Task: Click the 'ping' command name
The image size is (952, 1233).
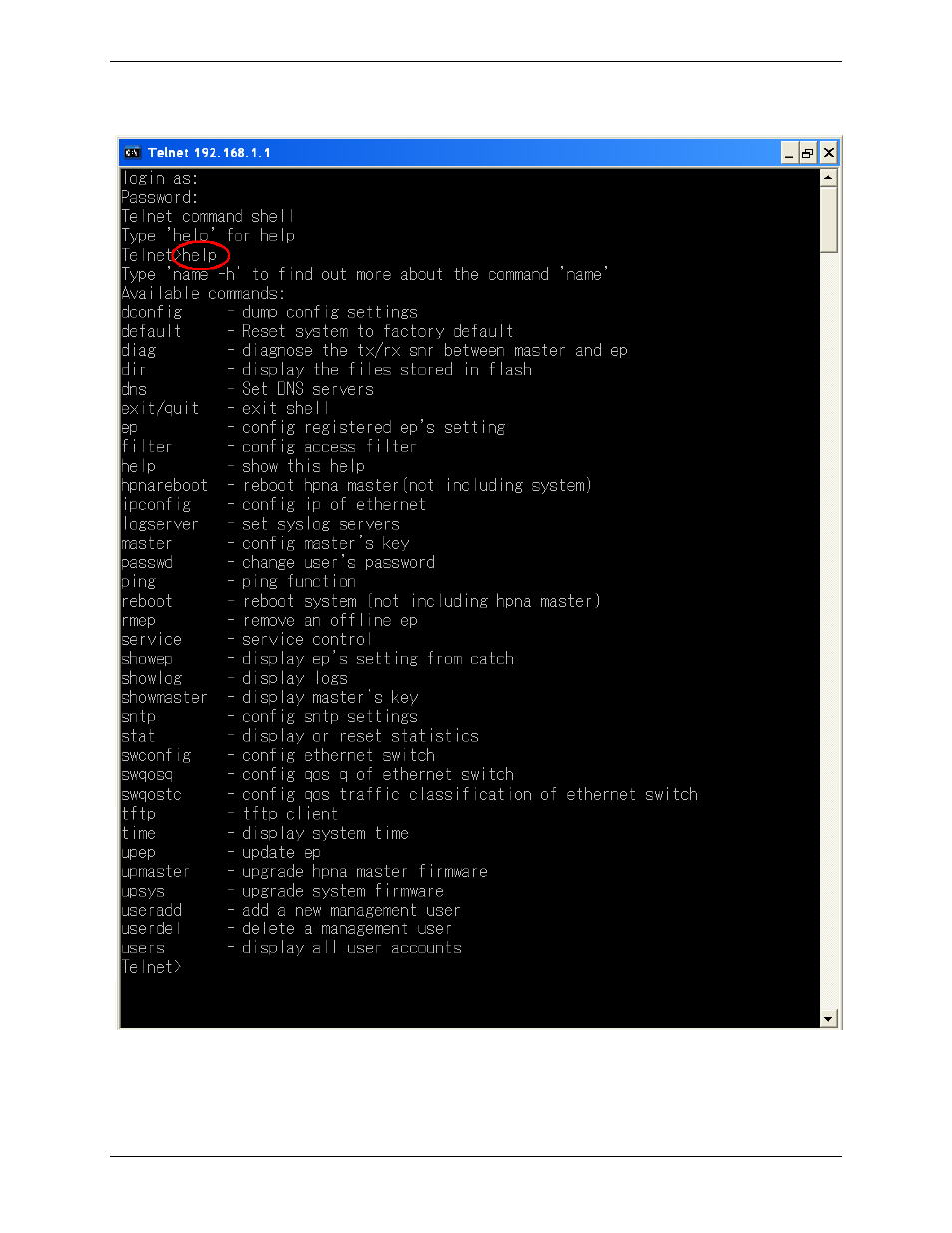Action: pos(139,583)
